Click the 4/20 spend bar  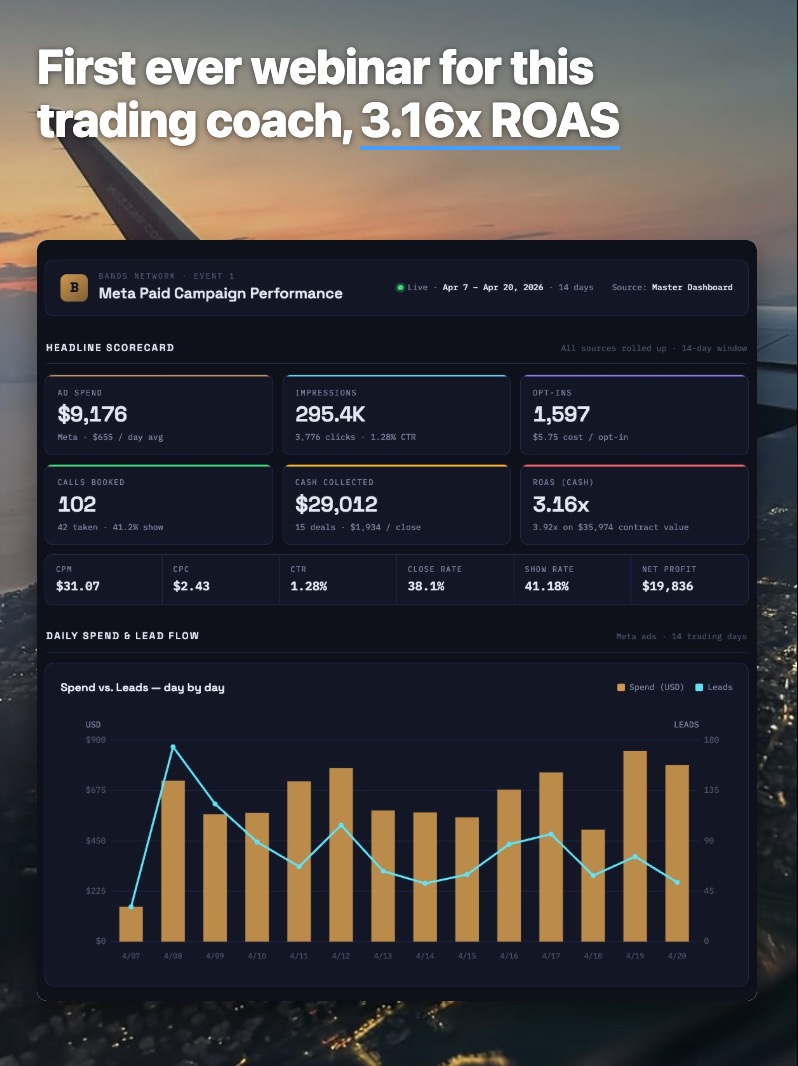click(677, 853)
